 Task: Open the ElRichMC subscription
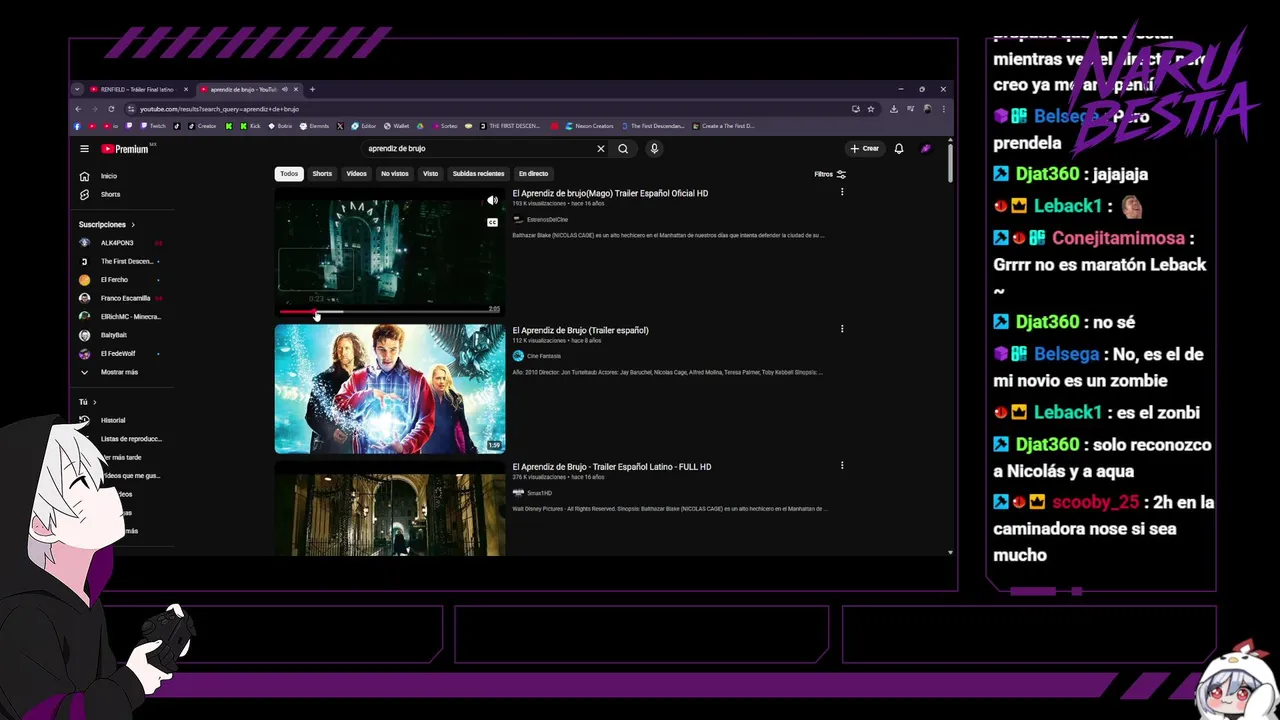click(120, 317)
